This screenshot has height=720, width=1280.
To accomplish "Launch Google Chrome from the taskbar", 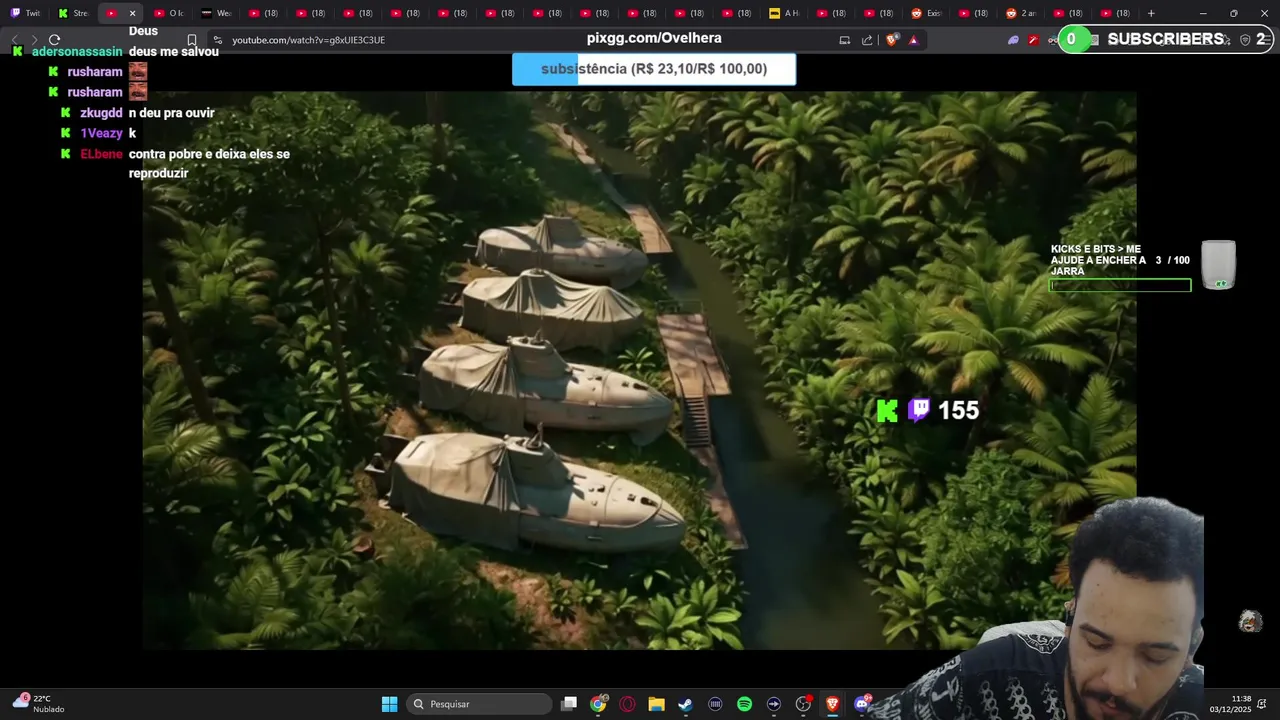I will point(598,704).
